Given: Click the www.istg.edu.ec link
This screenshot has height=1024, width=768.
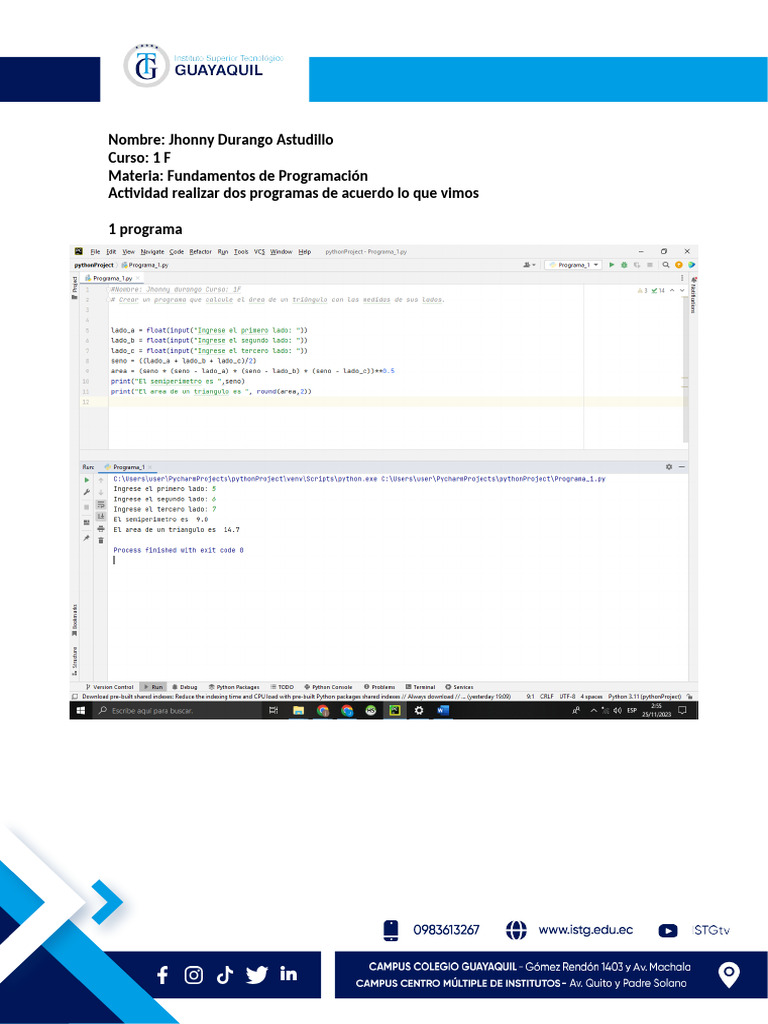Looking at the screenshot, I should click(585, 930).
